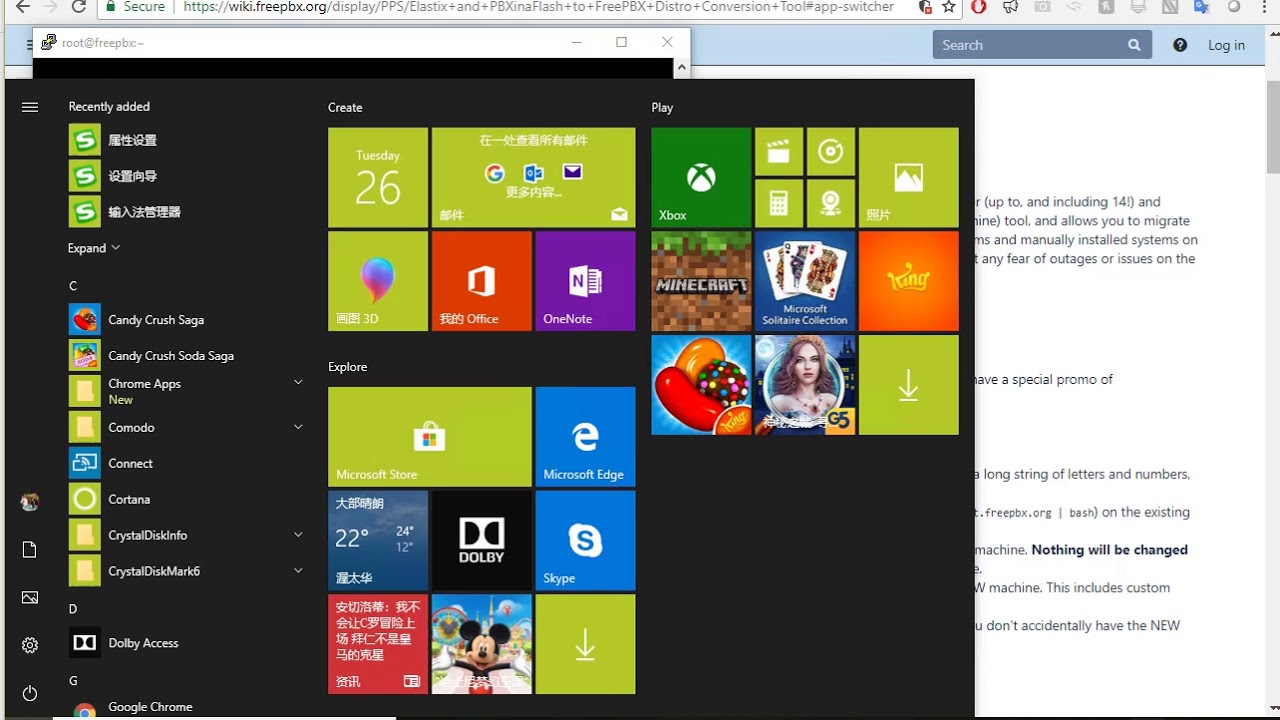Screen dimensions: 1280x720
Task: Open the 照片 photos tile
Action: [909, 177]
